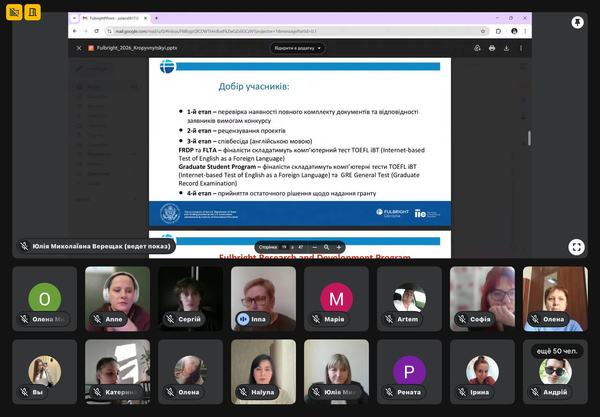Click Марія's participant tile with M avatar
This screenshot has height=417, width=600.
click(337, 298)
